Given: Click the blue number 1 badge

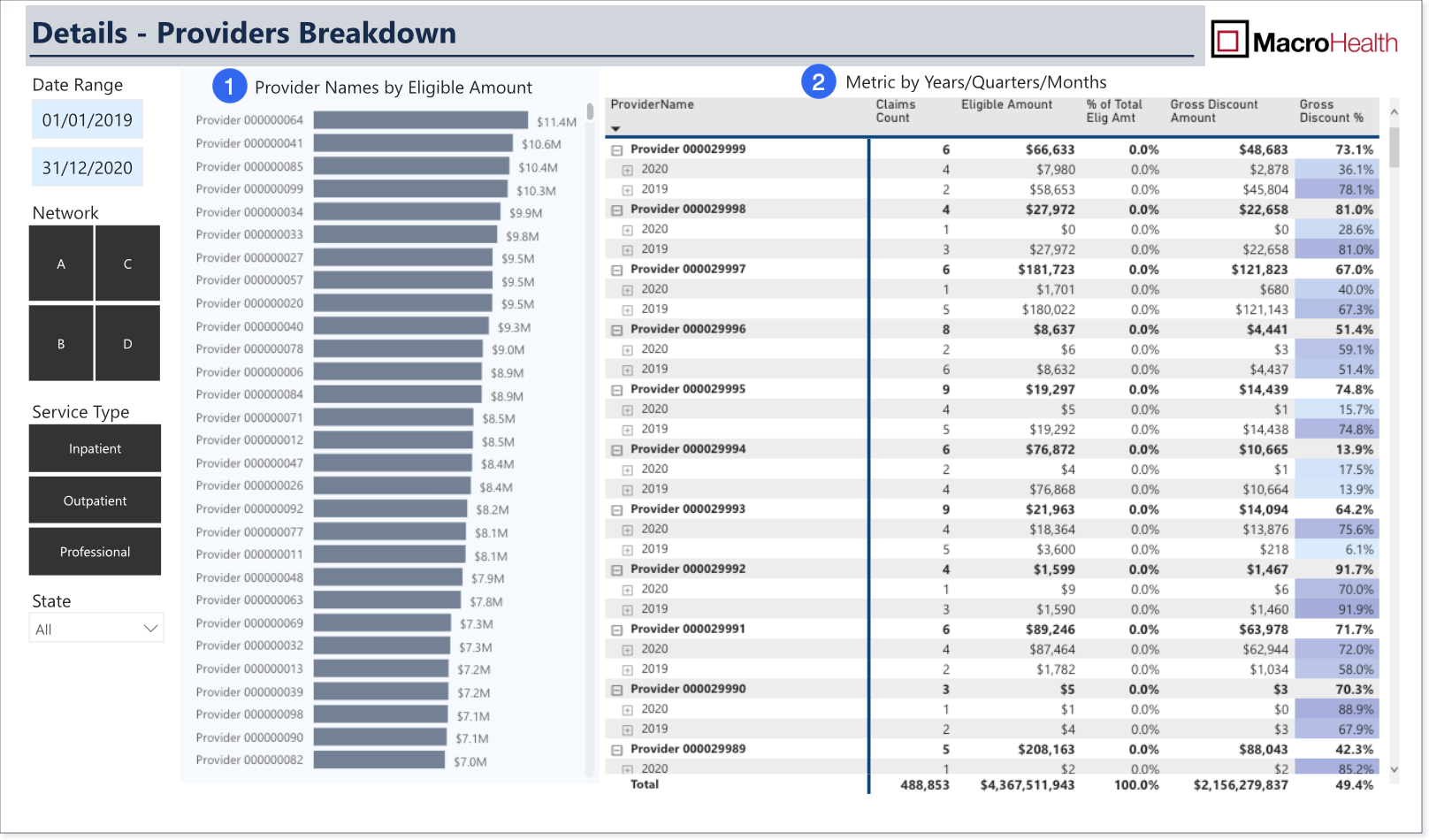Looking at the screenshot, I should coord(229,87).
